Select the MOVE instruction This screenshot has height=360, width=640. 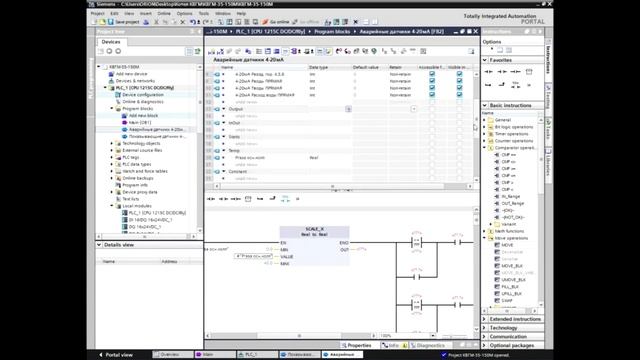(x=507, y=245)
